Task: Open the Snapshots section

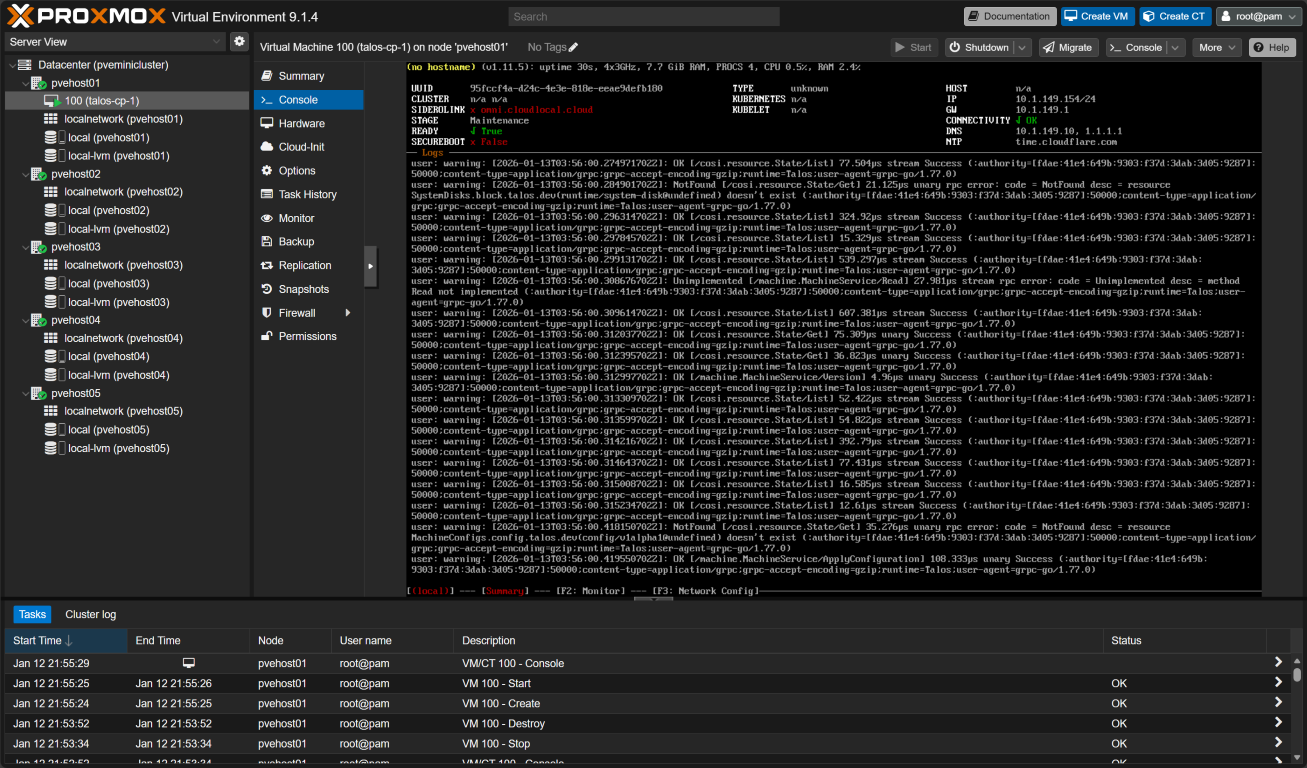Action: click(x=303, y=289)
